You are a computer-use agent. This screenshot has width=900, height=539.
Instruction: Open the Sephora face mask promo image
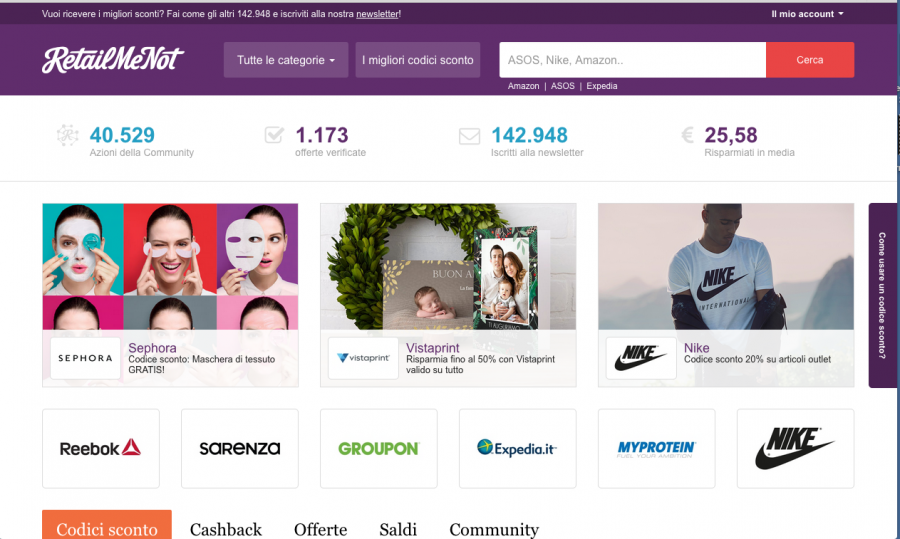click(170, 266)
